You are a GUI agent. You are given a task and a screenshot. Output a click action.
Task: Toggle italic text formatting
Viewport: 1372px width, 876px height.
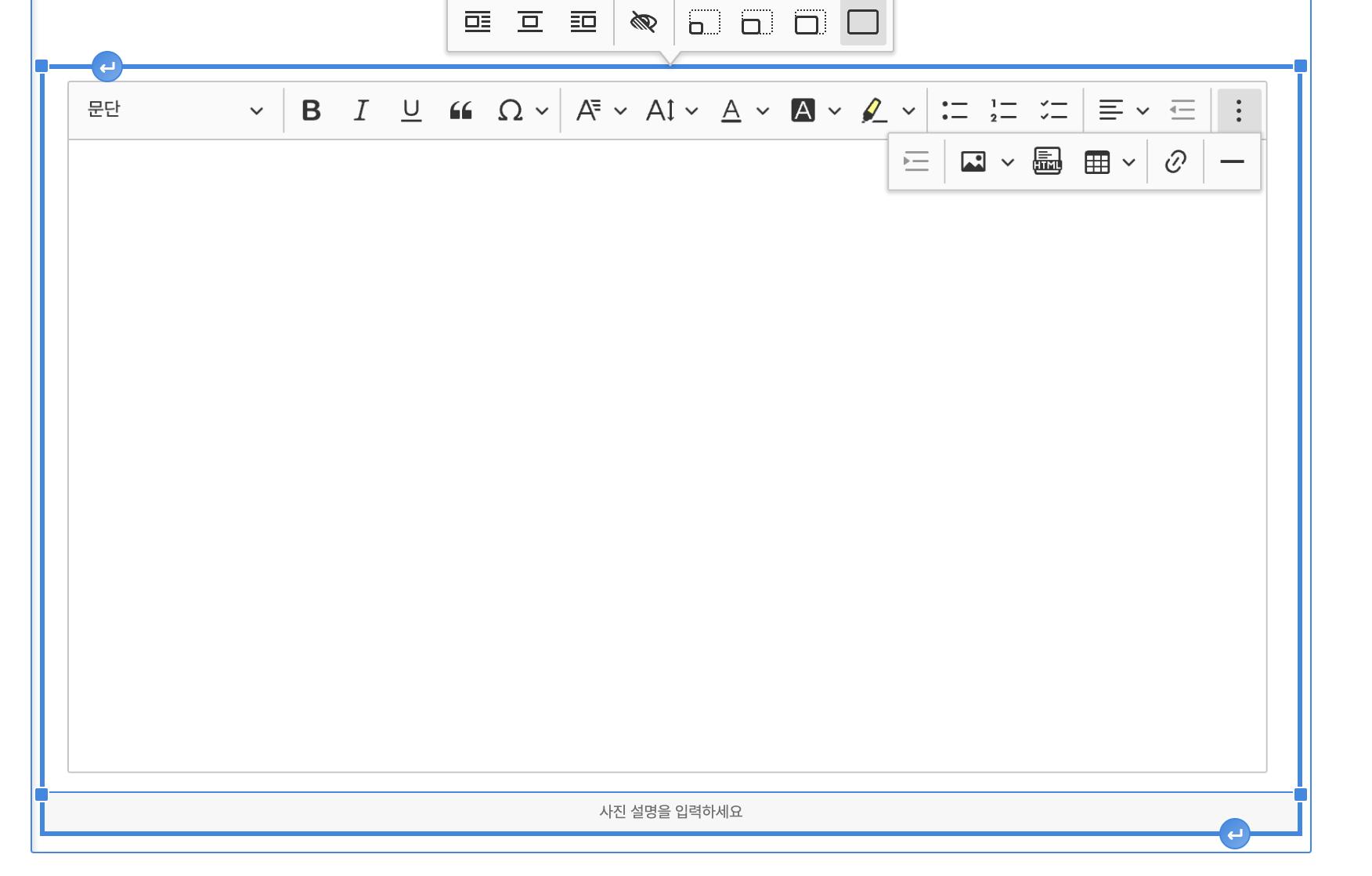pos(360,110)
